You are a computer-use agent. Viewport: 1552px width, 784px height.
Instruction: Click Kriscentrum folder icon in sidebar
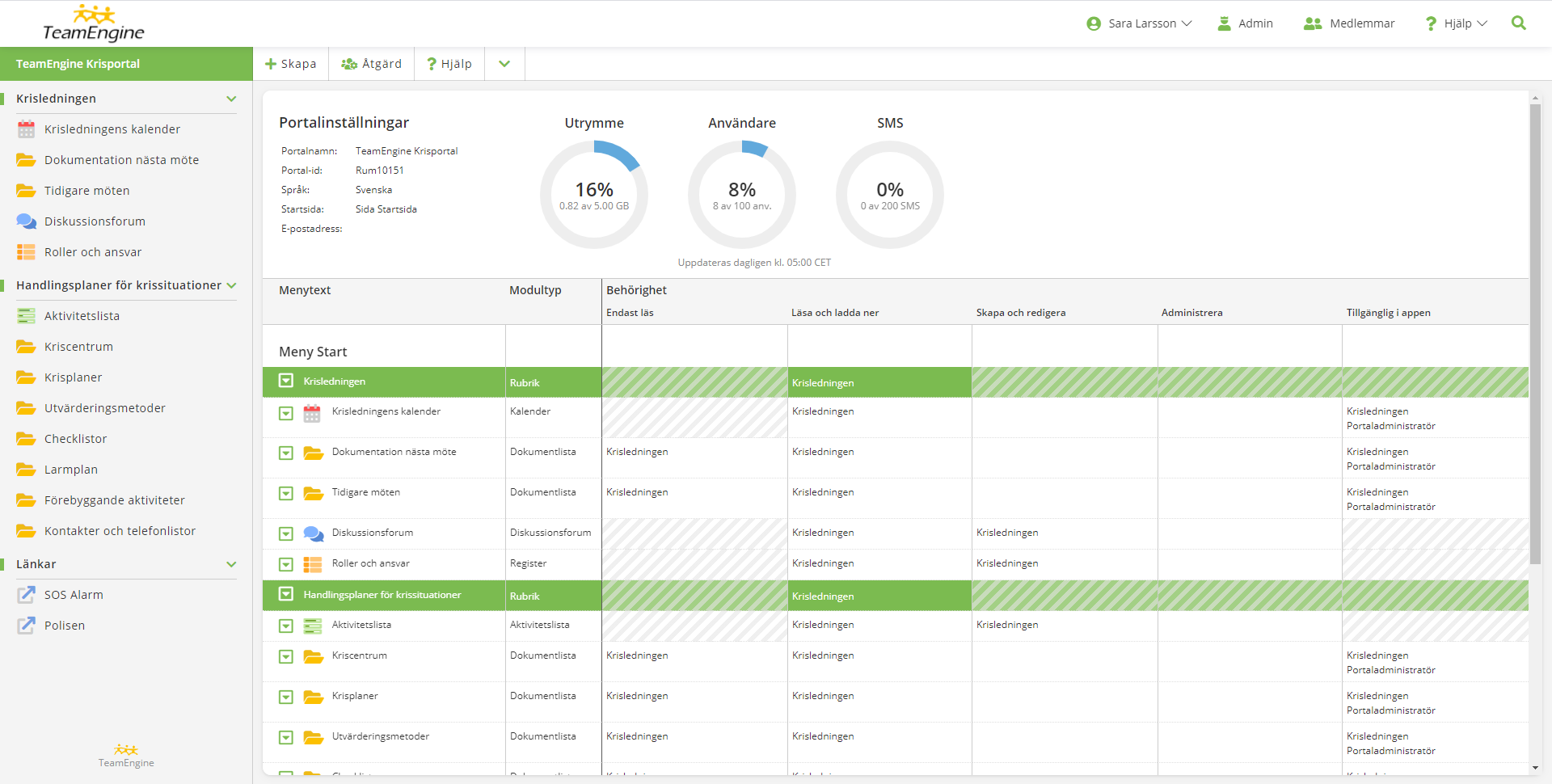[27, 347]
